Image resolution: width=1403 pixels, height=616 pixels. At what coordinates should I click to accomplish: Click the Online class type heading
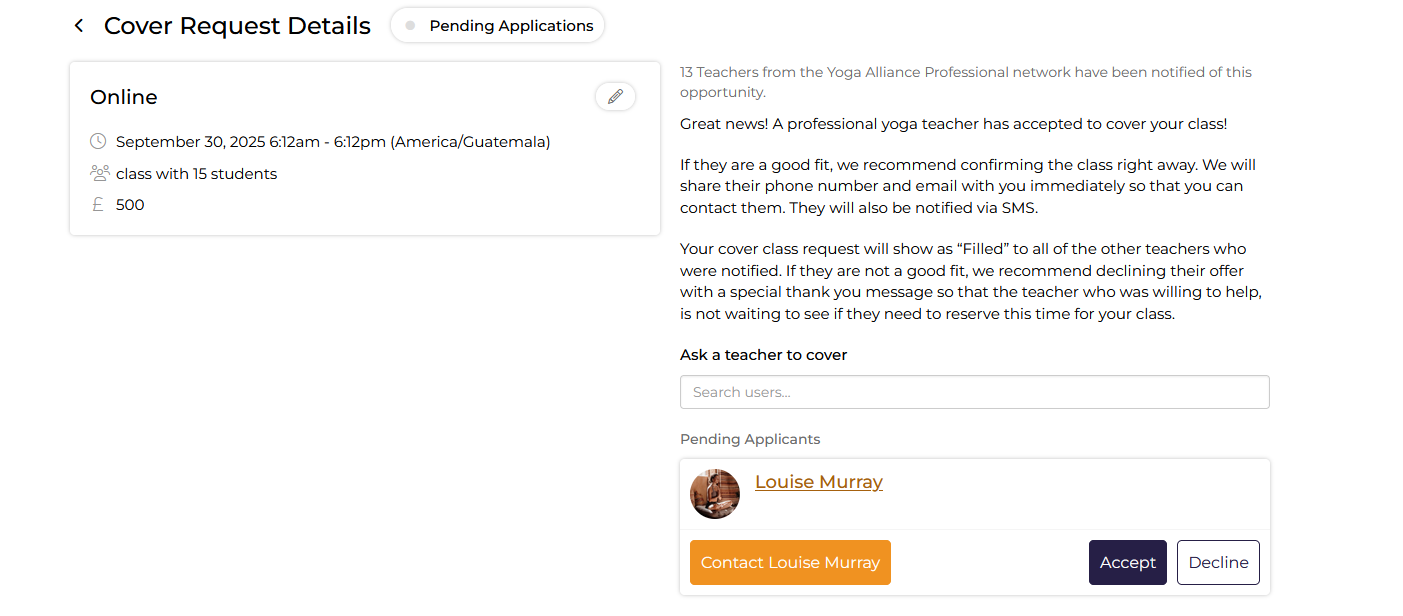point(124,97)
